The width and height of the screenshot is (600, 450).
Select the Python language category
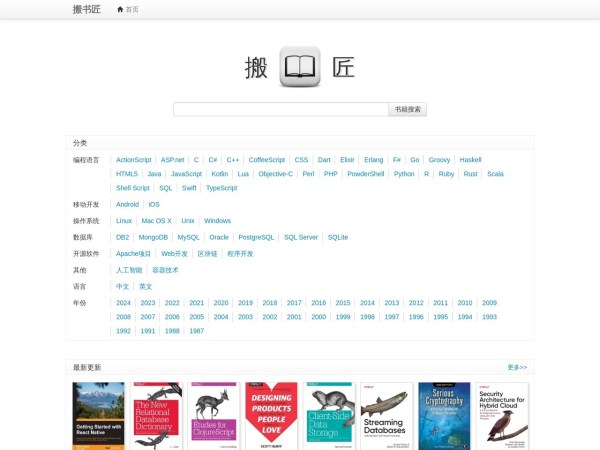coord(404,174)
